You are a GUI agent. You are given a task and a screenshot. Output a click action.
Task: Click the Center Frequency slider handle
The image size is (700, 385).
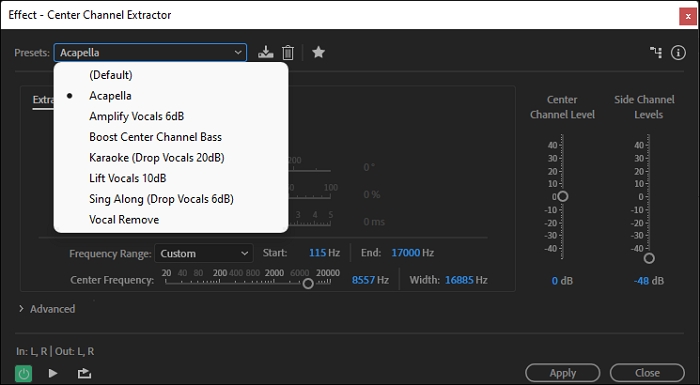[x=308, y=284]
